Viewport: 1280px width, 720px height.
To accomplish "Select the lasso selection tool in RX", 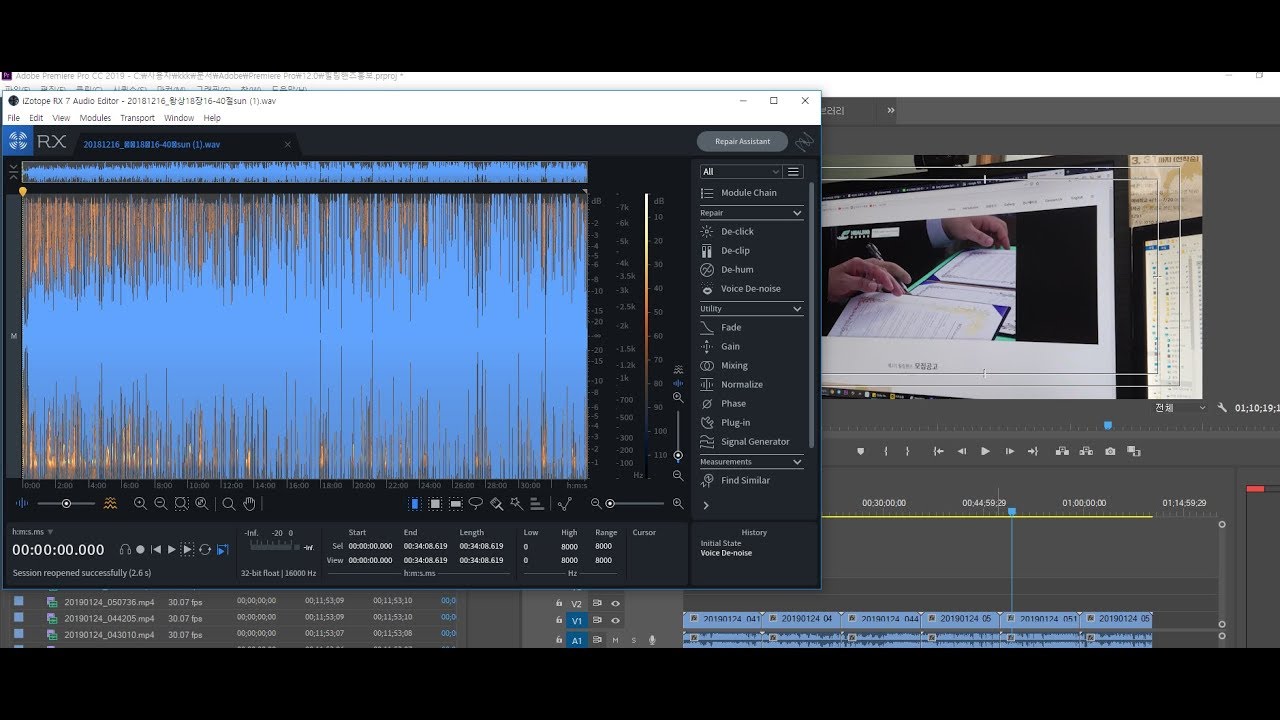I will (476, 504).
